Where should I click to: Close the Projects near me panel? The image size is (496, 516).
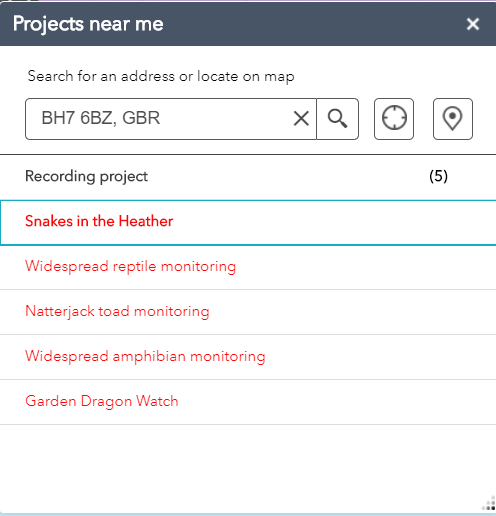(x=473, y=24)
